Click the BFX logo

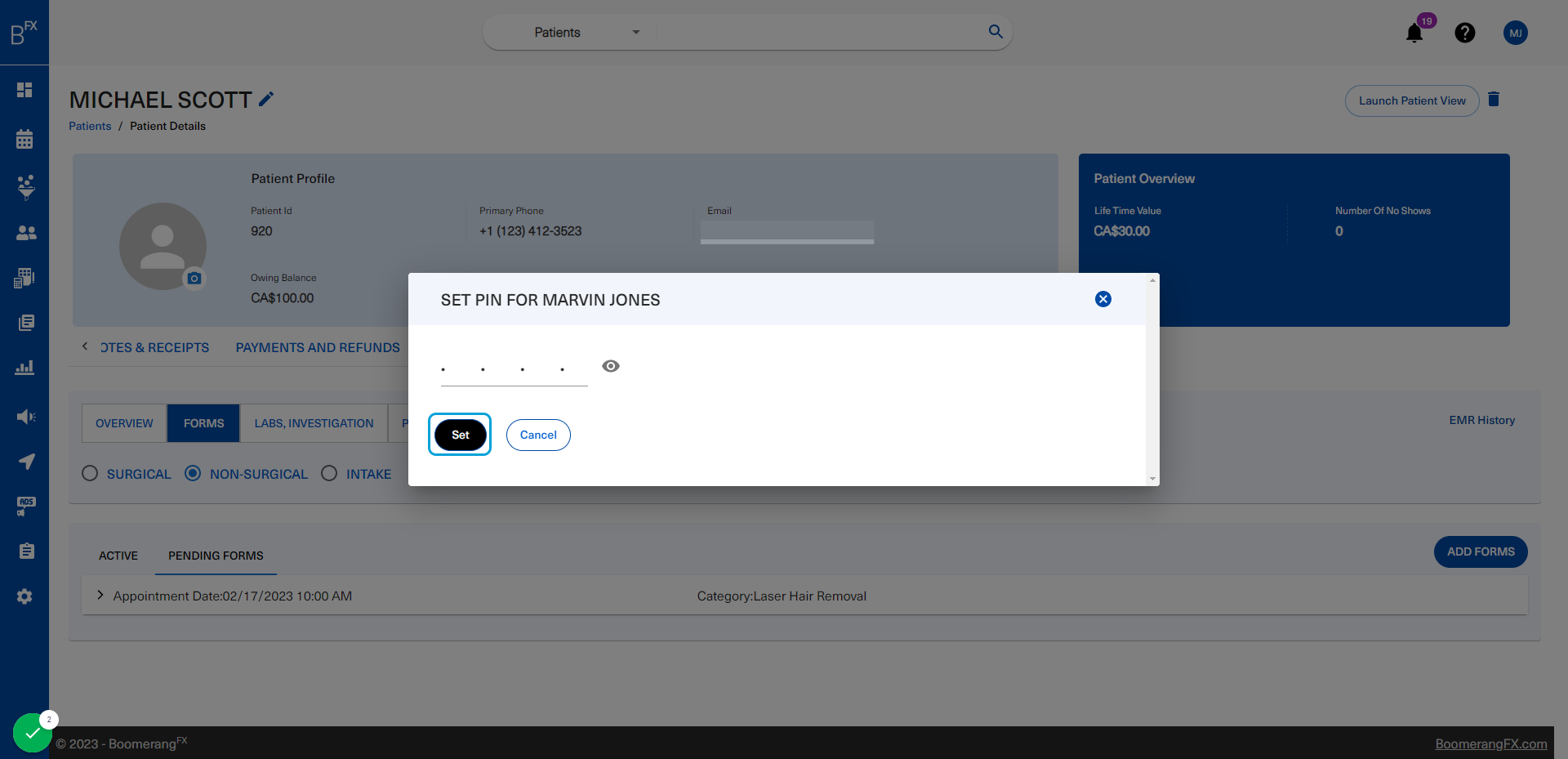coord(24,33)
